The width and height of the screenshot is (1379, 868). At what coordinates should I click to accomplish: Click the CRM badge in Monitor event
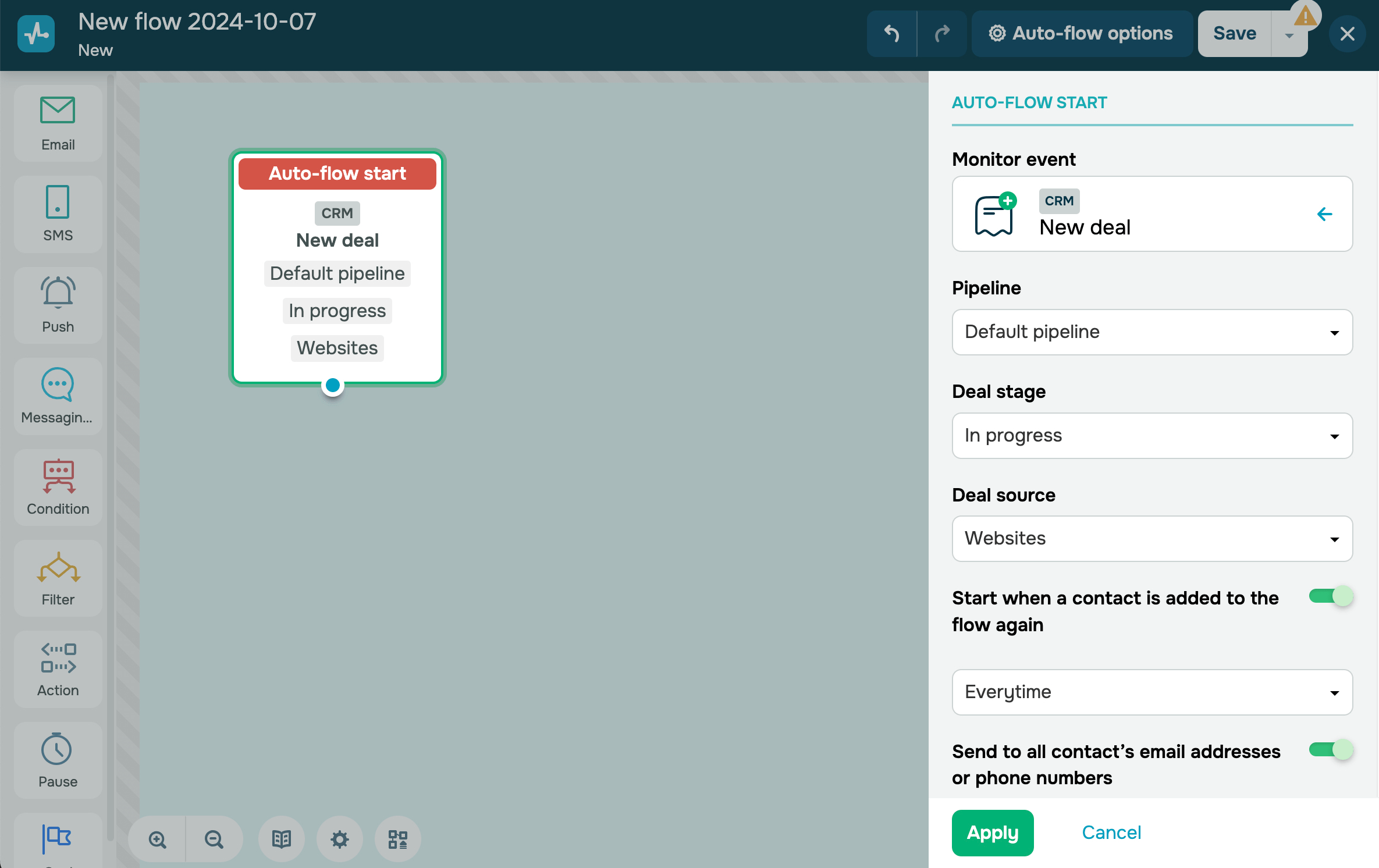click(1059, 201)
